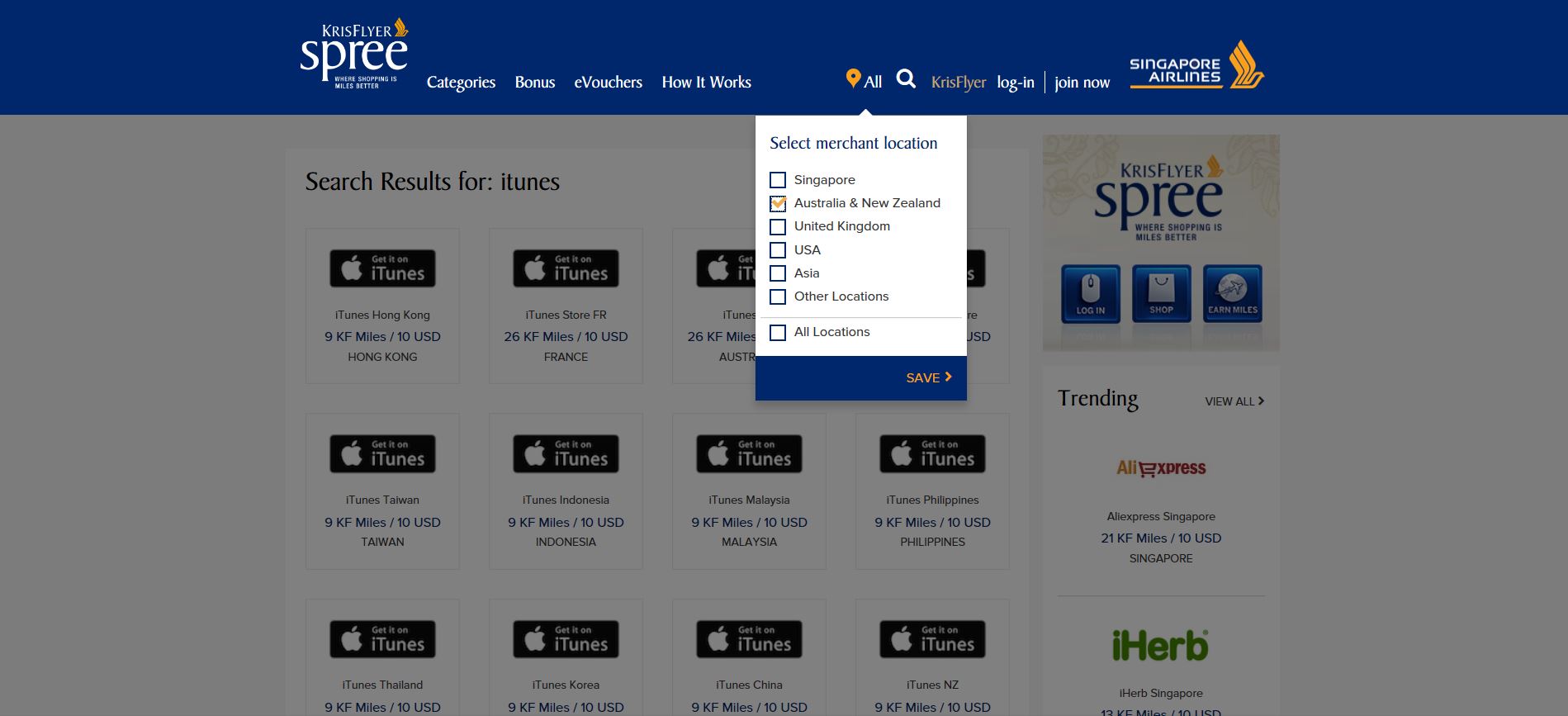Open the Aliexpress Singapore merchant link
The width and height of the screenshot is (1568, 716).
click(1161, 516)
